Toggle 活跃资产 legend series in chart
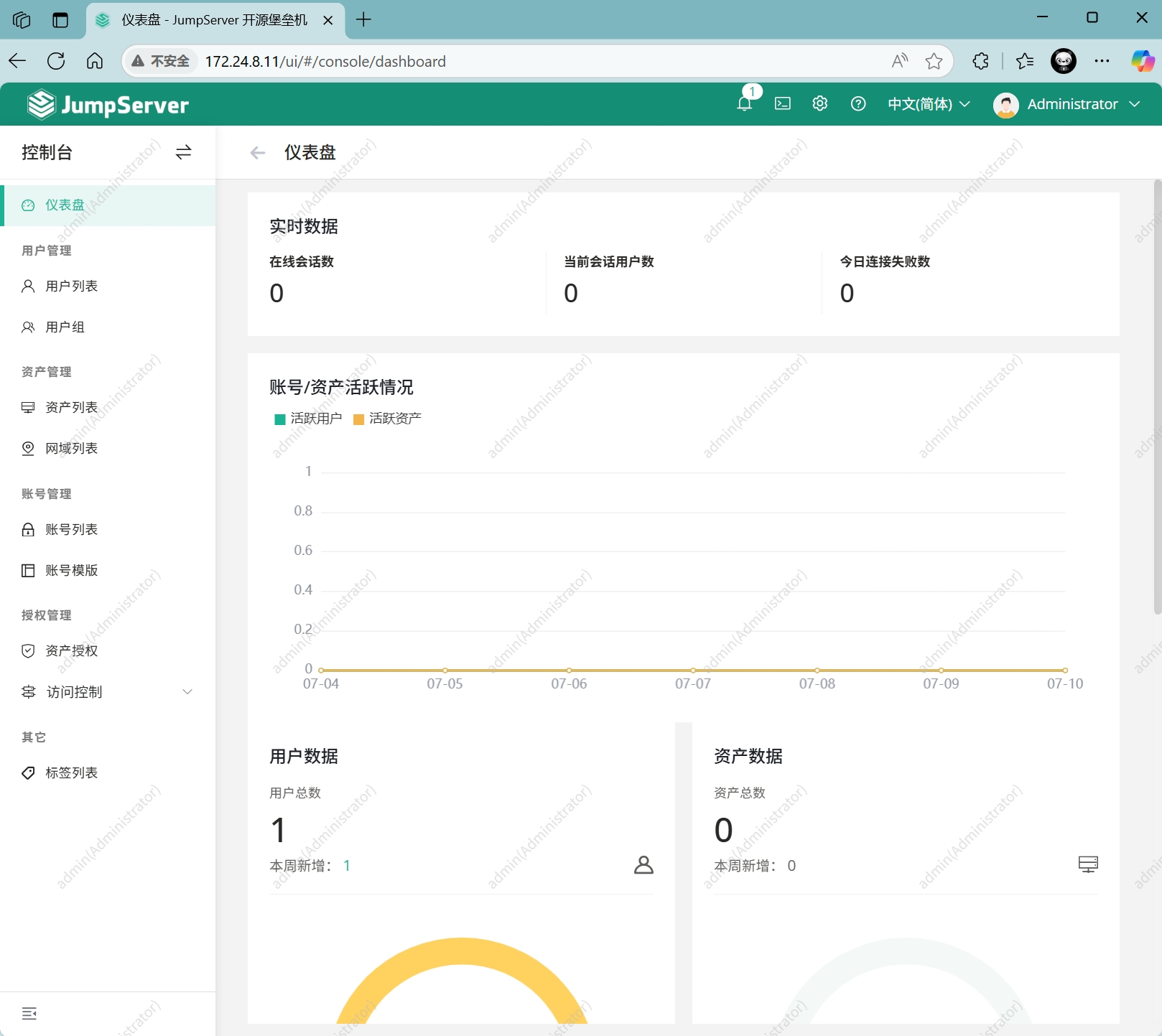This screenshot has width=1162, height=1036. coord(388,419)
